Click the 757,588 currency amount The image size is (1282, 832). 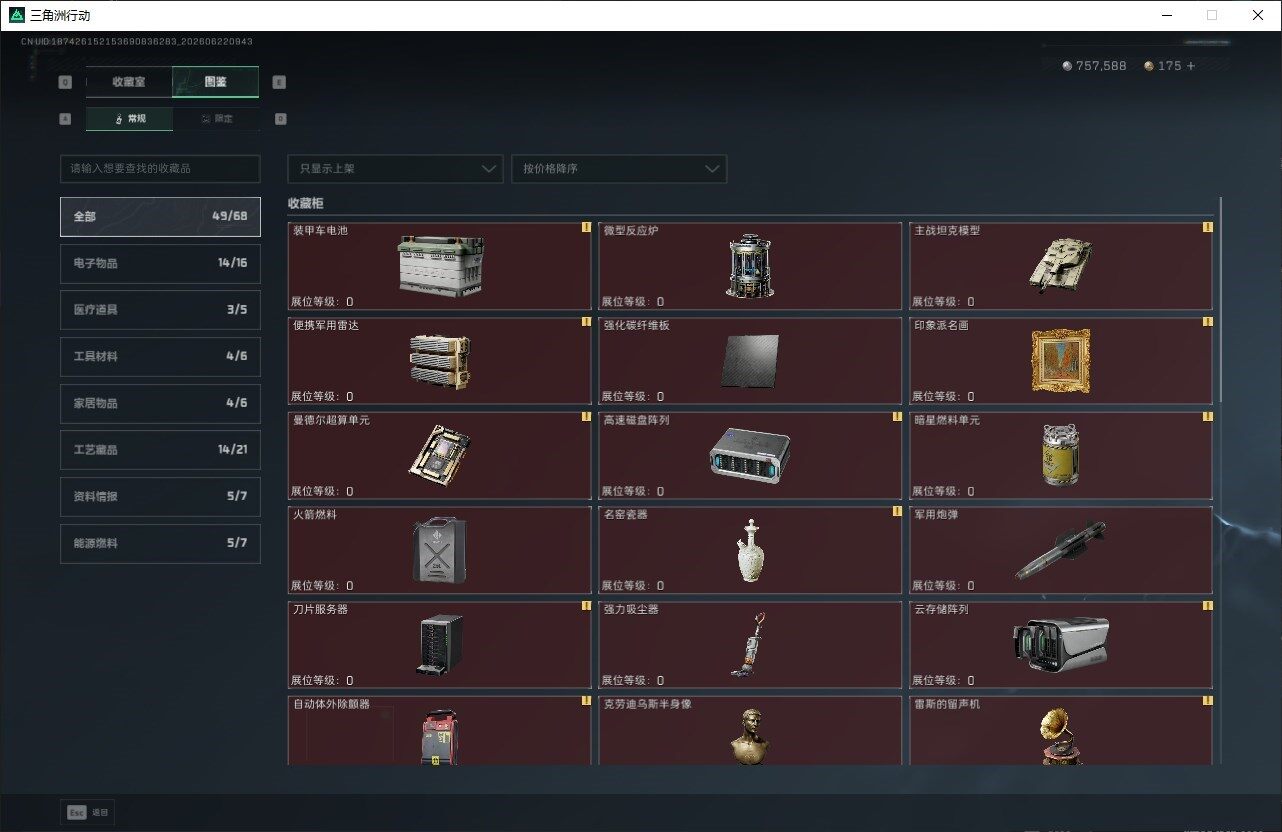[1101, 66]
